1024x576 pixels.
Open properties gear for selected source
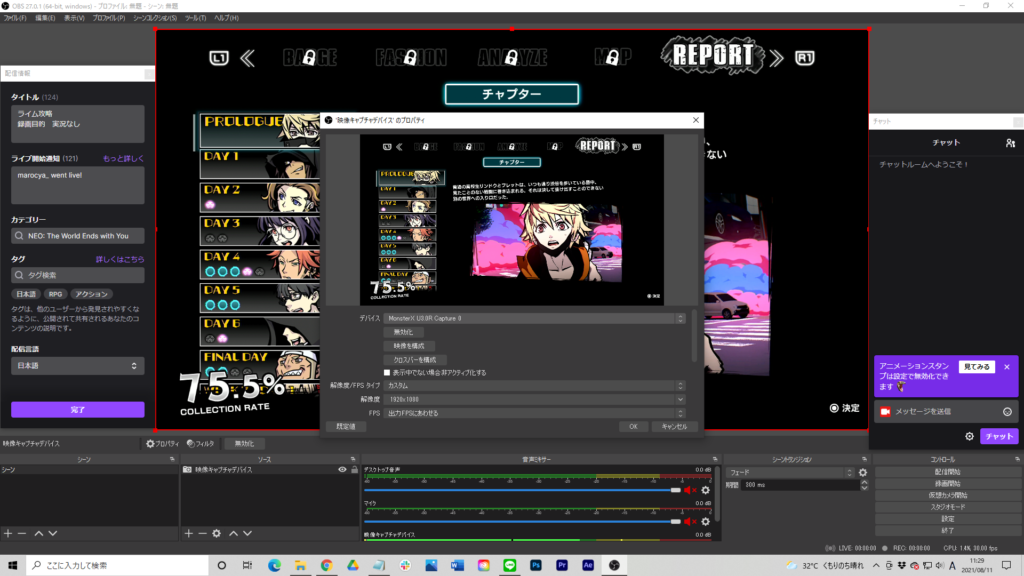click(162, 443)
